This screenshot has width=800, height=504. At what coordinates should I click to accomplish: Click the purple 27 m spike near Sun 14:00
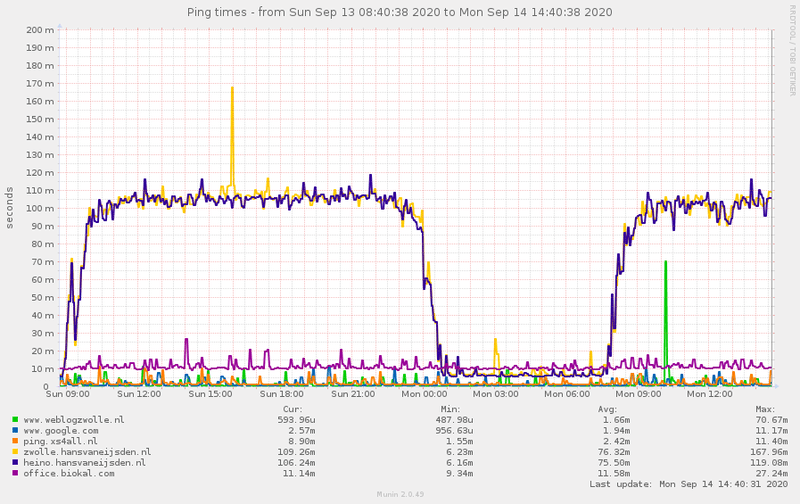coord(186,339)
